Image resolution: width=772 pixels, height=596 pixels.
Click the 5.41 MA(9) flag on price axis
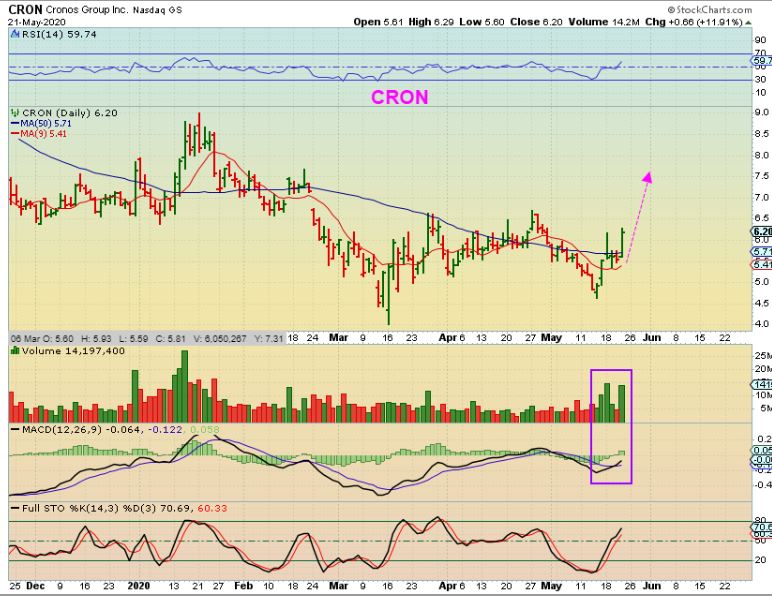(x=762, y=264)
